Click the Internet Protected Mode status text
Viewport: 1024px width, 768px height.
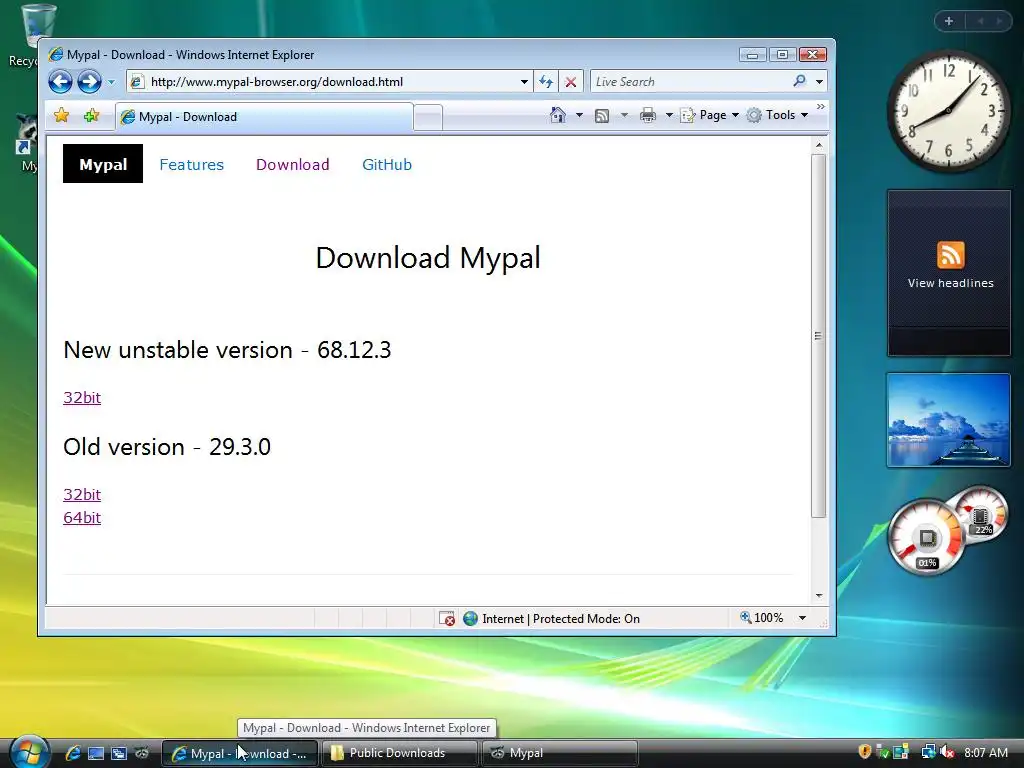tap(560, 618)
